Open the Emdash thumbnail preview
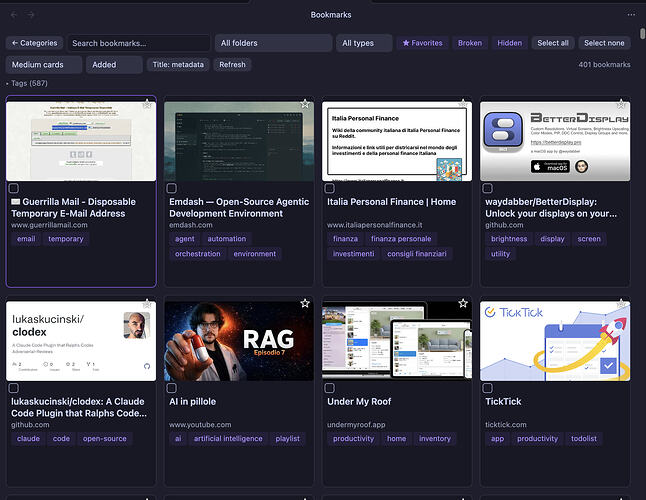Screen dimensions: 646x500 coord(239,141)
